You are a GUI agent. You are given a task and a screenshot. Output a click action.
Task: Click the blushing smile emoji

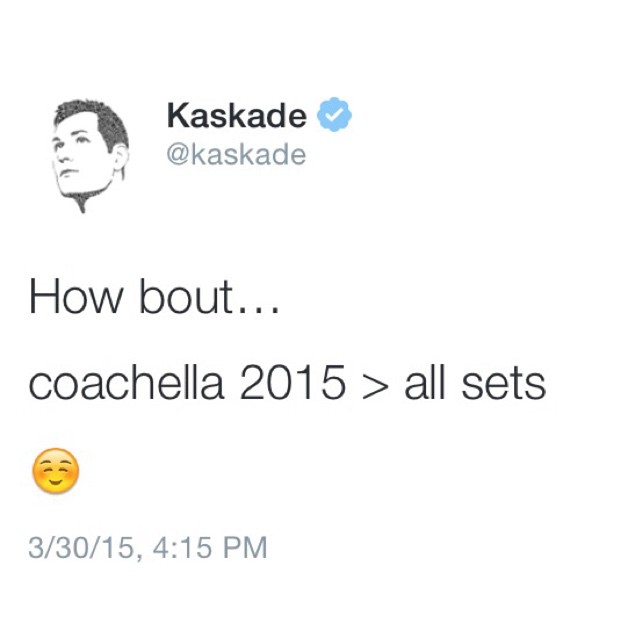point(56,471)
